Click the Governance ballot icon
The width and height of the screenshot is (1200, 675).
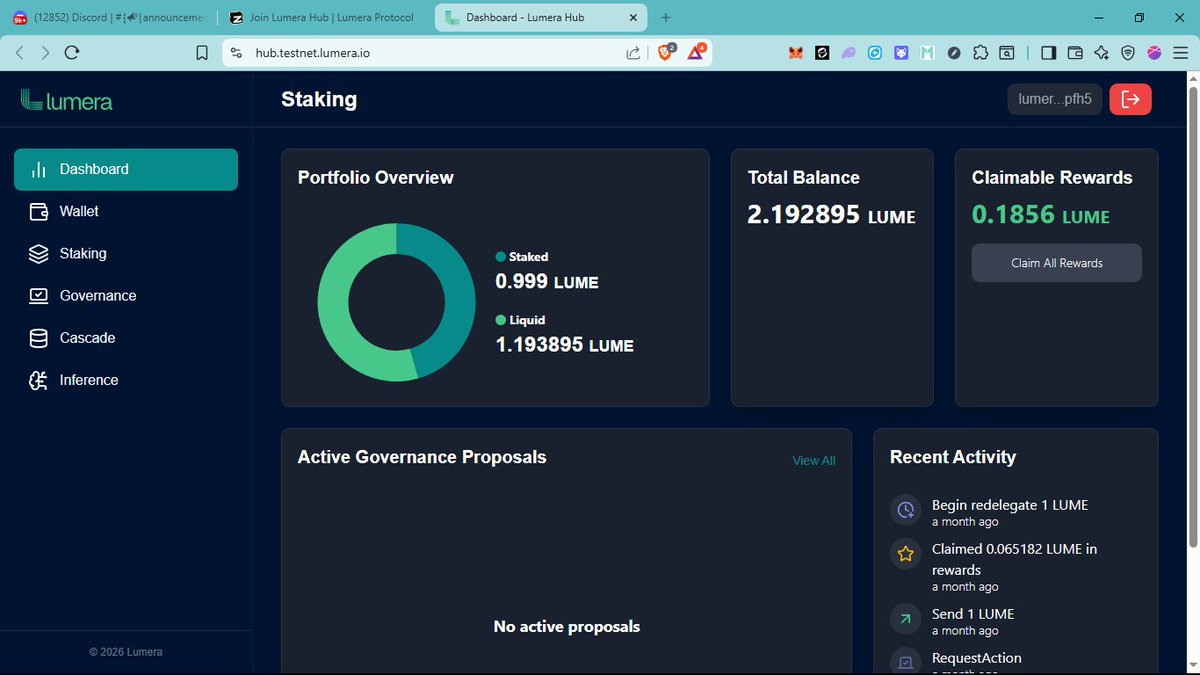(x=39, y=295)
